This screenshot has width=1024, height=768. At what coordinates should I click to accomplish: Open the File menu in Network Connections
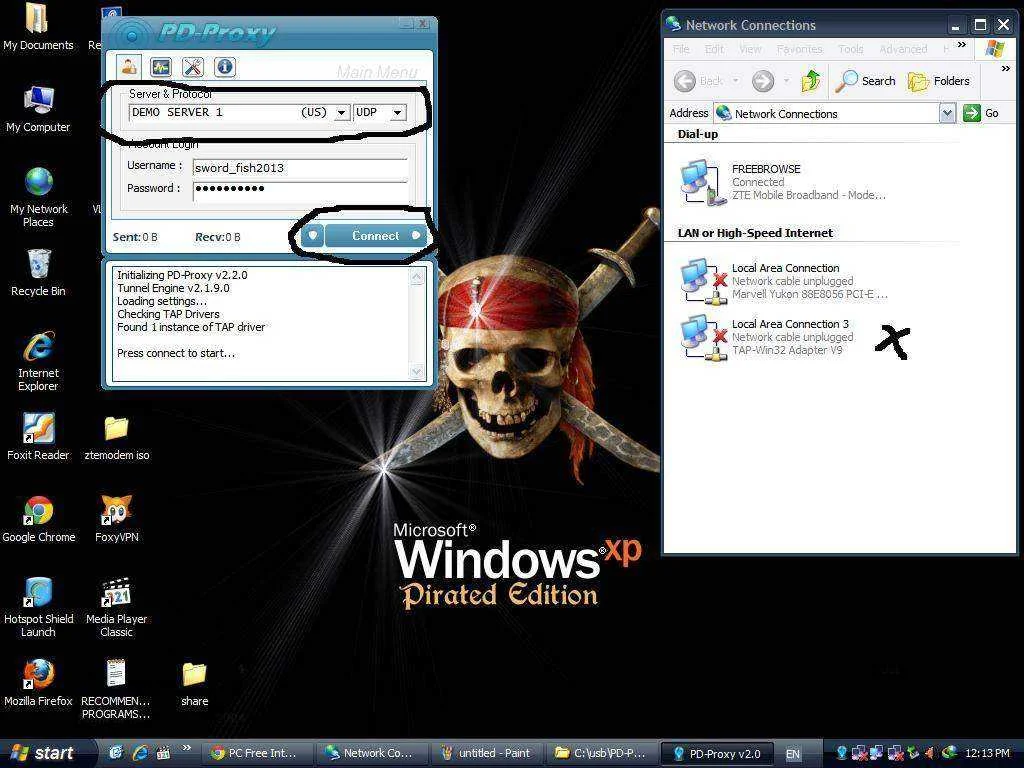point(681,49)
